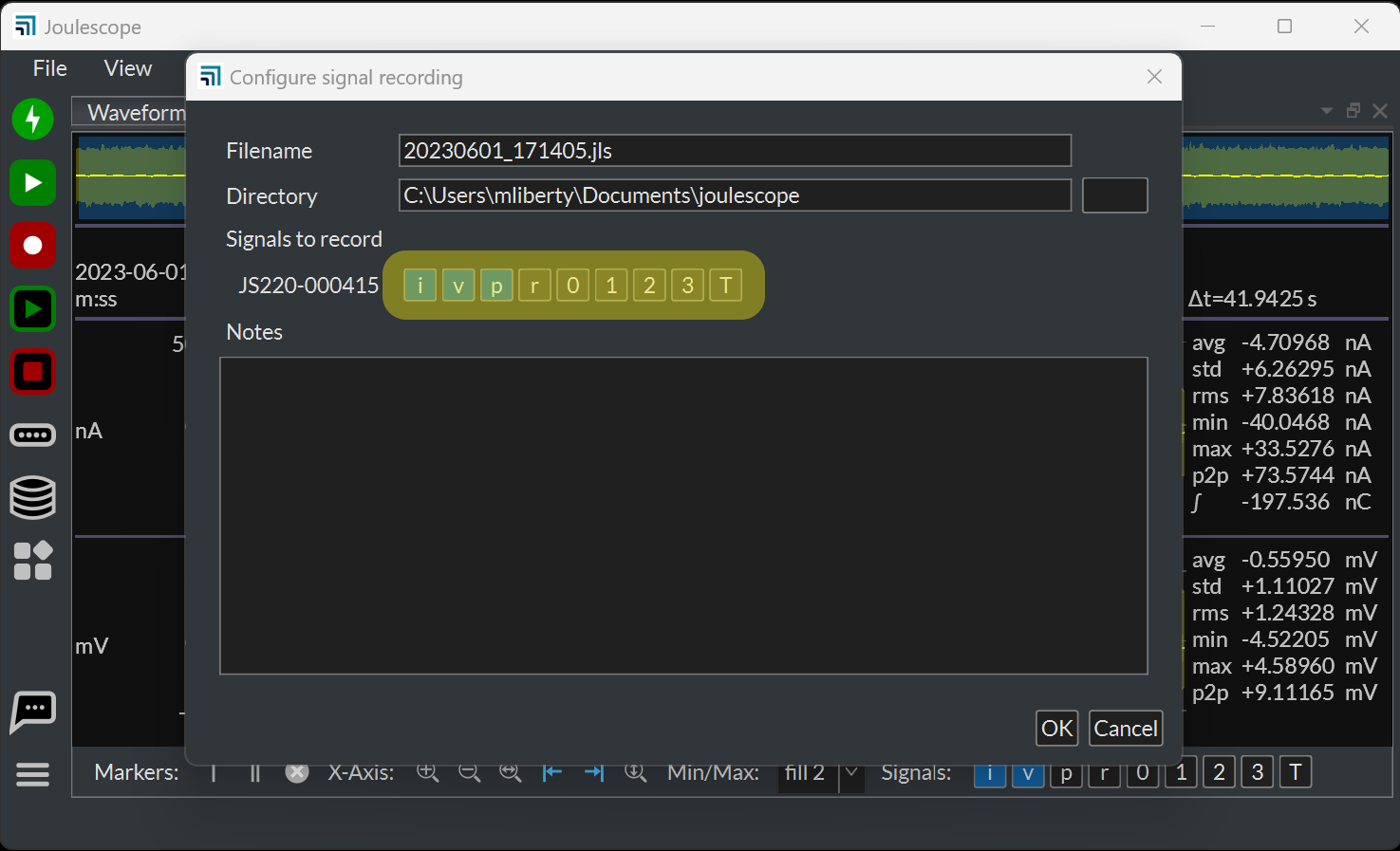The width and height of the screenshot is (1400, 851).
Task: Click the red-outlined stop square icon
Action: [x=33, y=372]
